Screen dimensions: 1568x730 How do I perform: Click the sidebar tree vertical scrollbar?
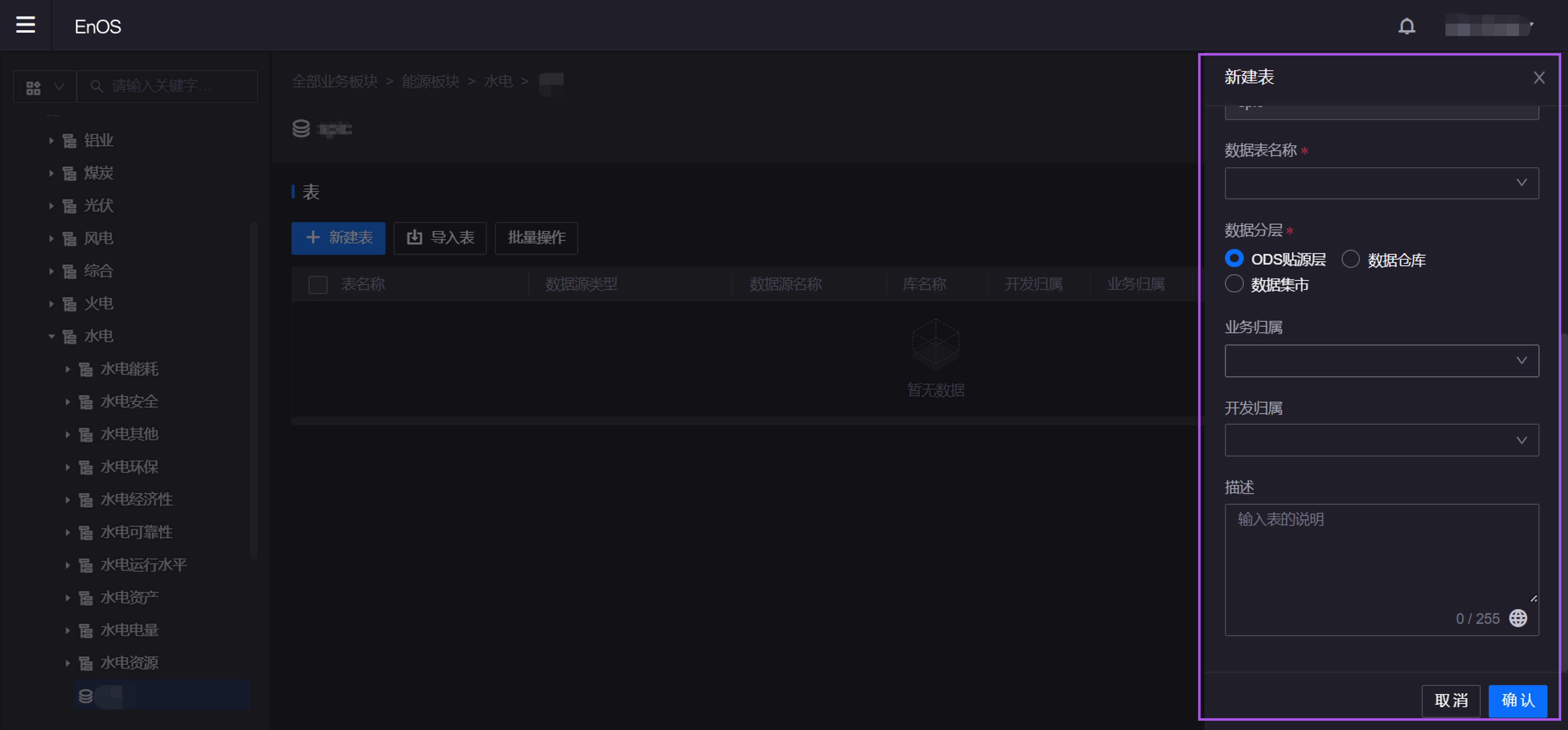click(x=254, y=389)
